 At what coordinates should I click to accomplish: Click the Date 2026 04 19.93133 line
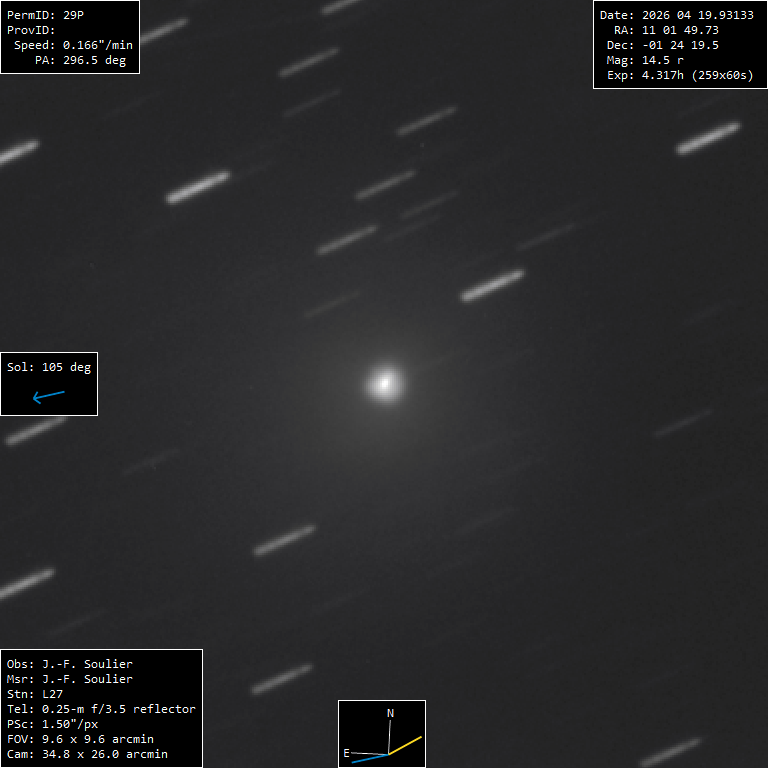676,15
